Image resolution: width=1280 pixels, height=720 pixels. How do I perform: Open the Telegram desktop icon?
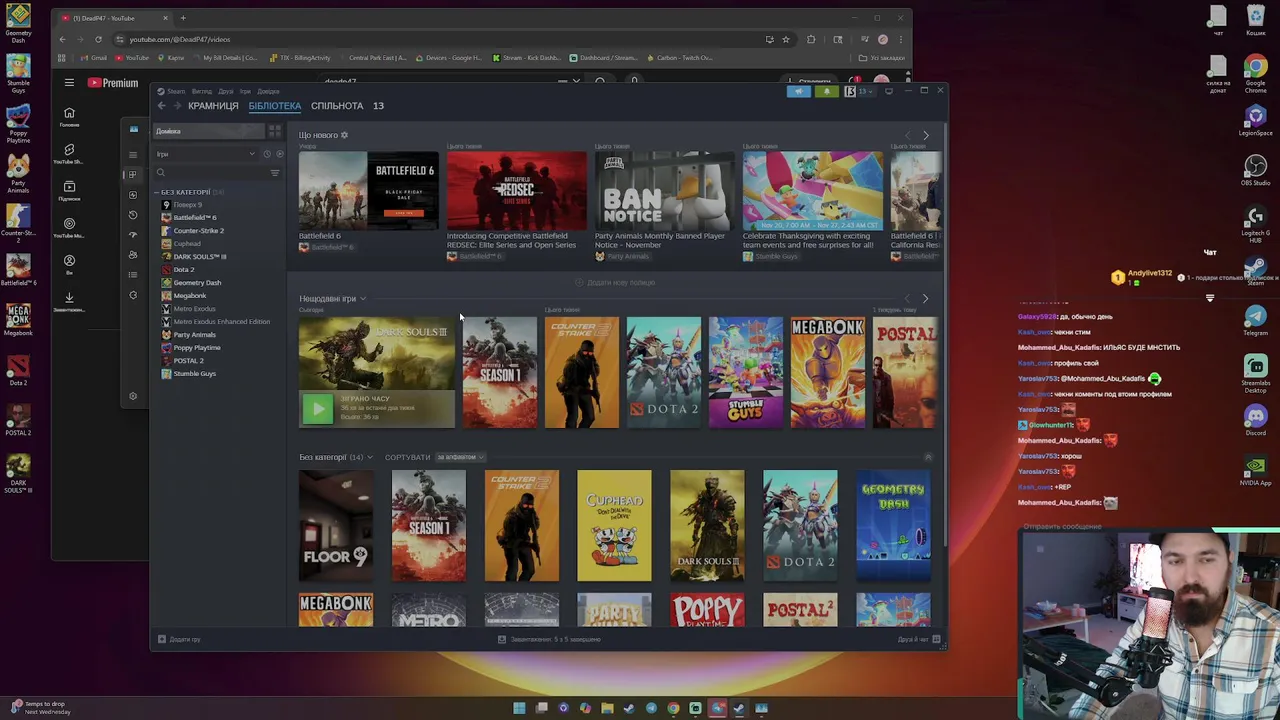[x=1255, y=320]
